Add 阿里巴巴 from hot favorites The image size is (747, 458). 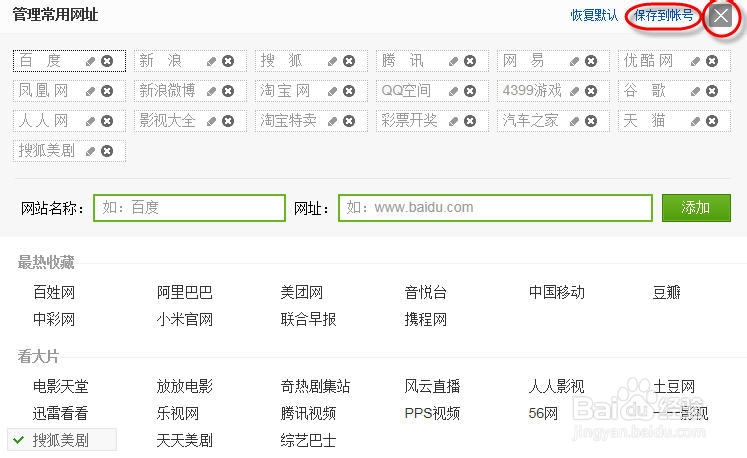(x=184, y=292)
